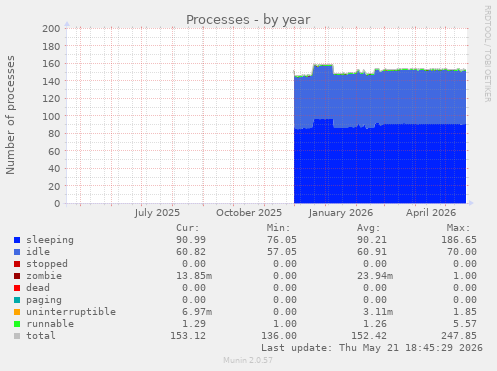Click zombie average value 23.94m
The height and width of the screenshot is (371, 497).
pyautogui.click(x=375, y=276)
